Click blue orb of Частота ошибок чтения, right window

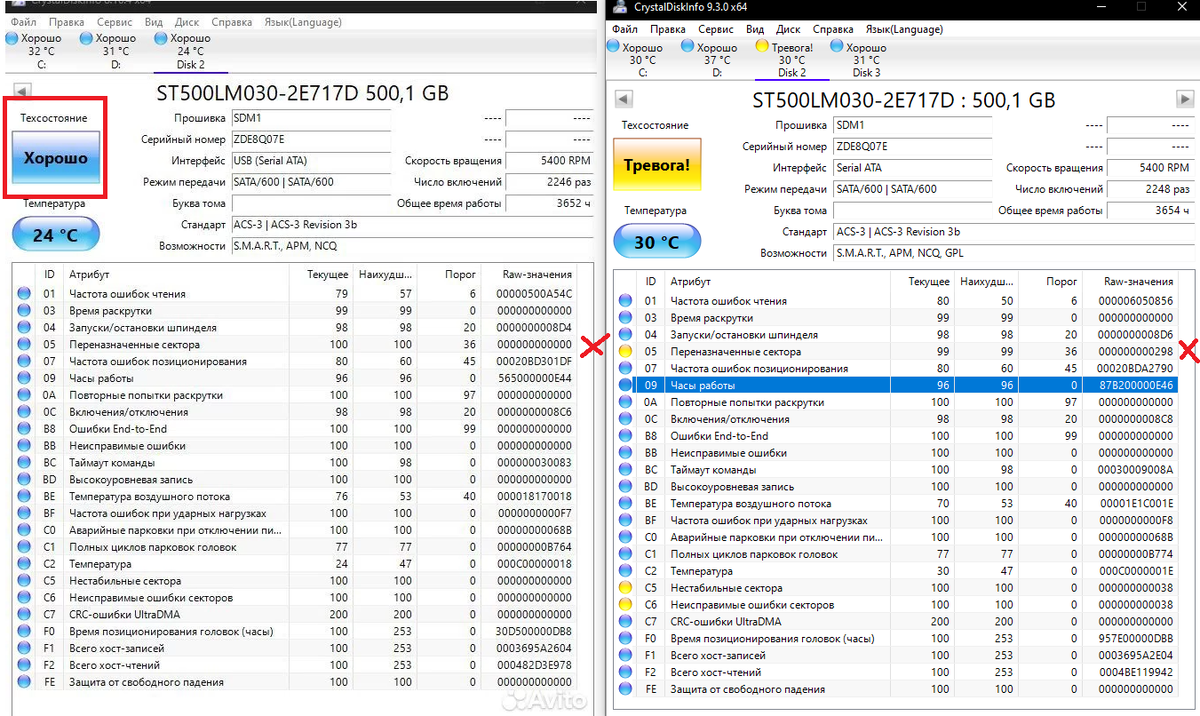625,301
